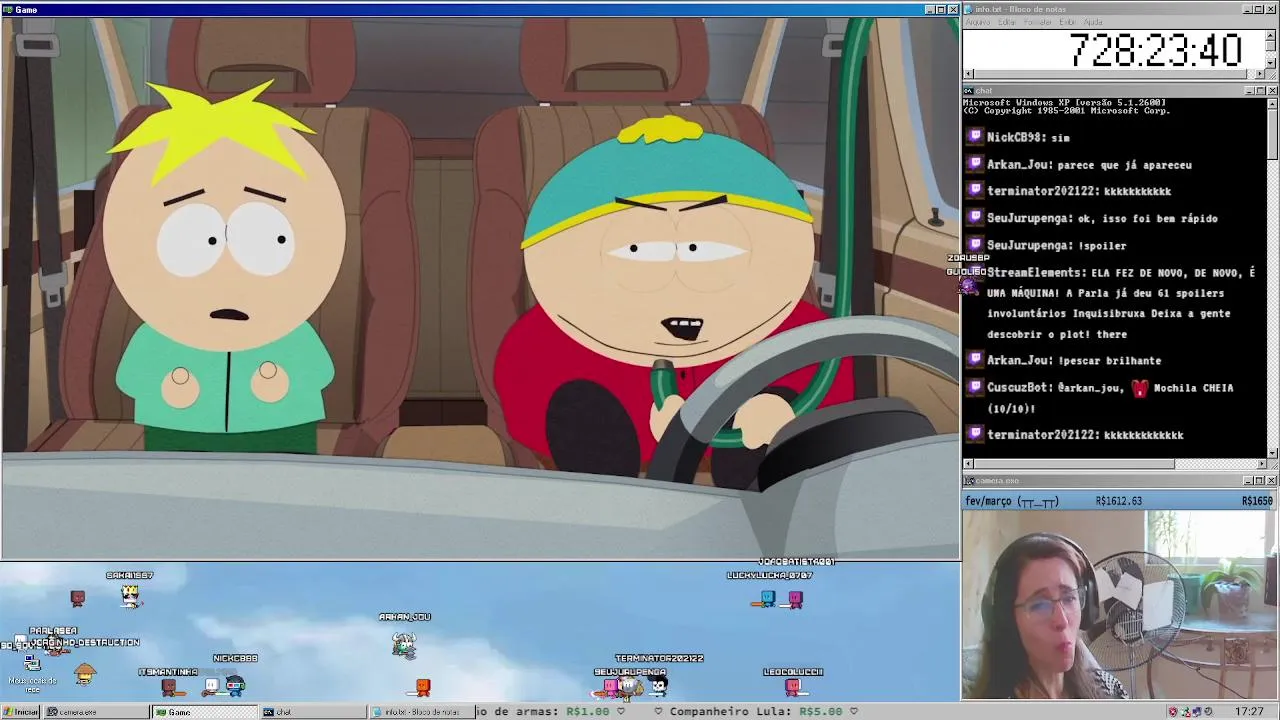1280x720 pixels.
Task: Click the red backpack emoji in CuscuzBot message
Action: (x=1140, y=388)
